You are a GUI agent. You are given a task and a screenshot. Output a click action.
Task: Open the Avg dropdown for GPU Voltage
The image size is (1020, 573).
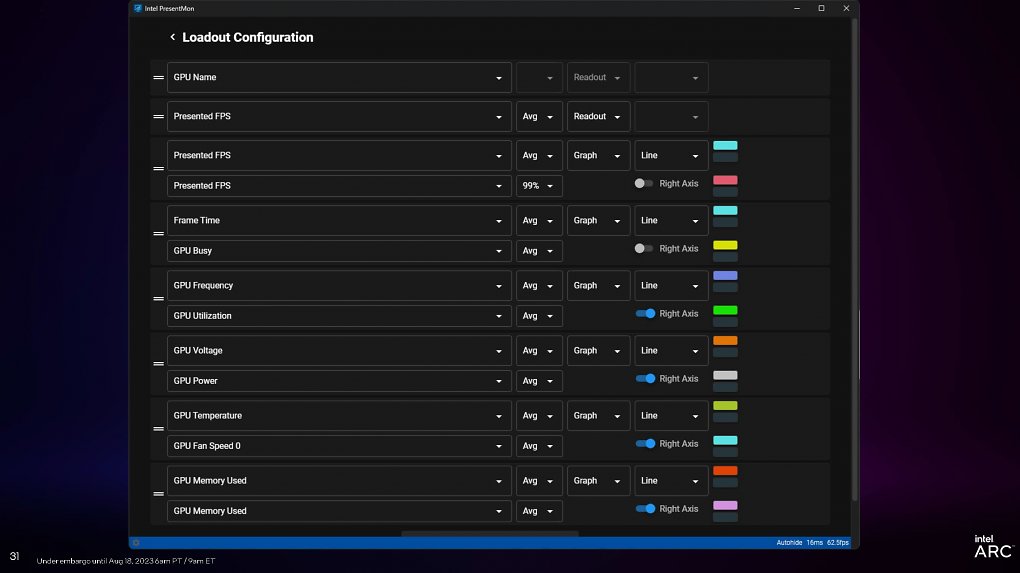[x=539, y=351]
